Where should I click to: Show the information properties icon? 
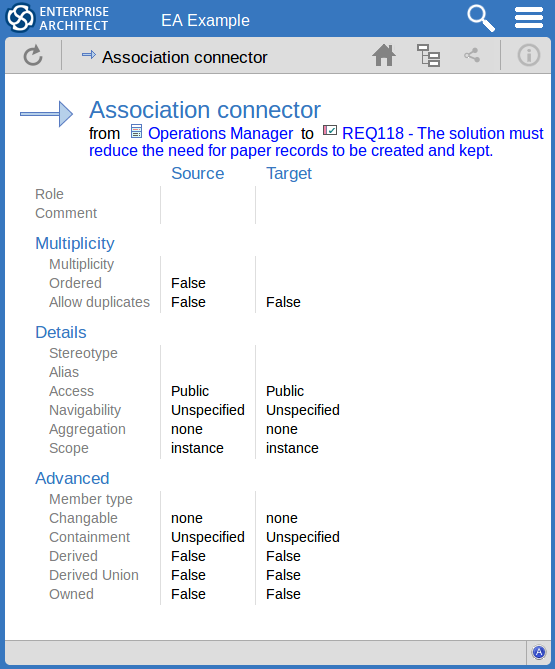pyautogui.click(x=529, y=55)
